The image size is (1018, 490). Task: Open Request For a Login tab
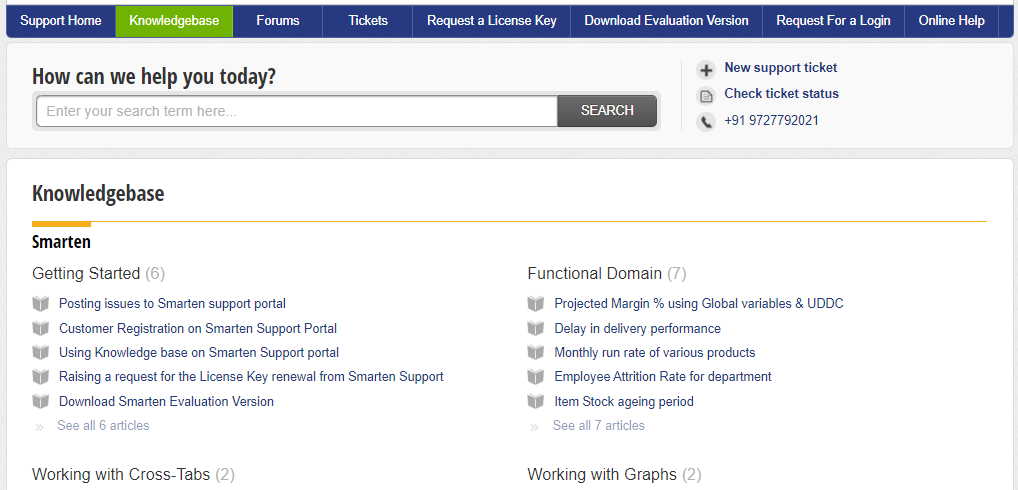click(x=833, y=21)
